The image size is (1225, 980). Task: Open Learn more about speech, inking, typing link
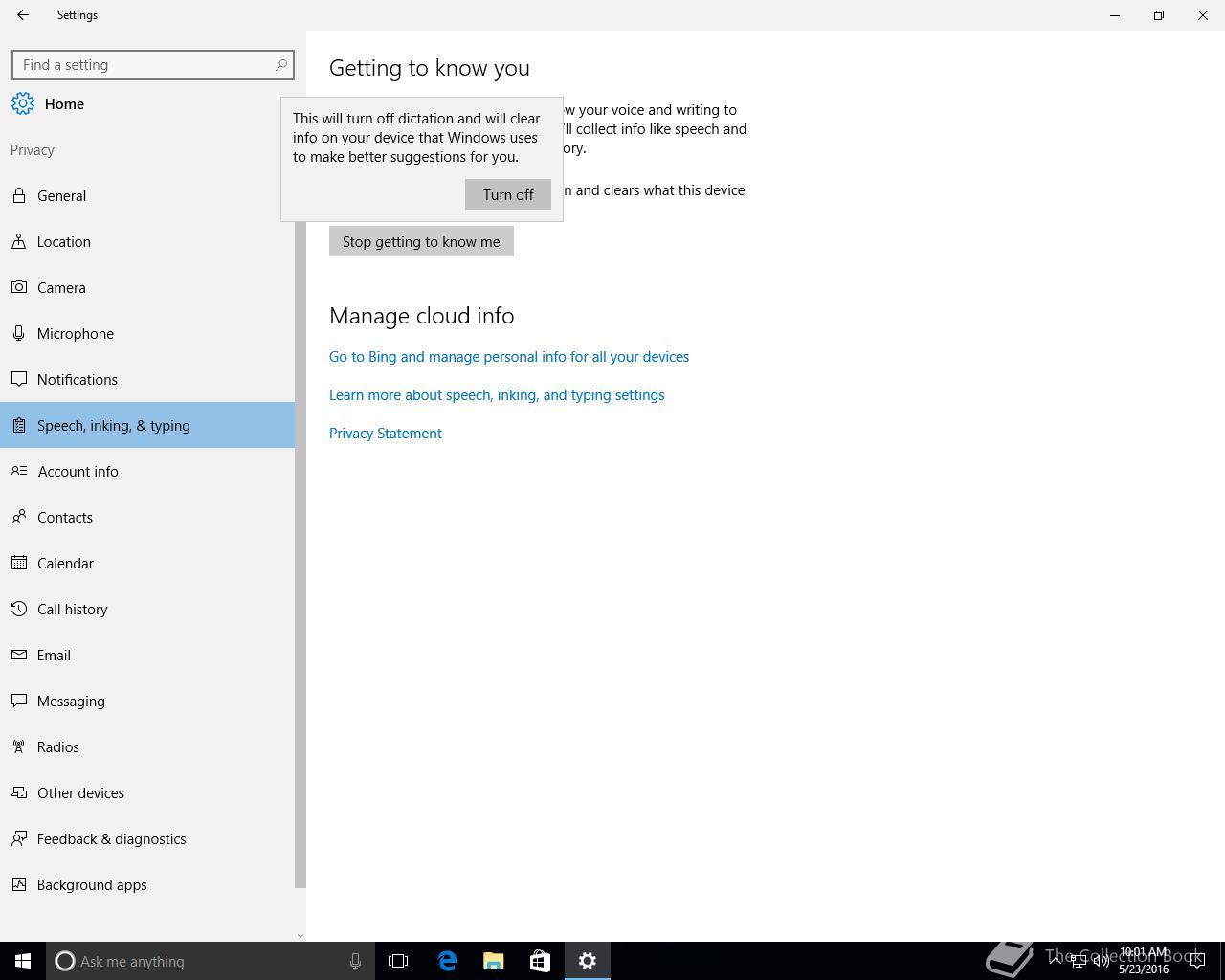pyautogui.click(x=497, y=394)
